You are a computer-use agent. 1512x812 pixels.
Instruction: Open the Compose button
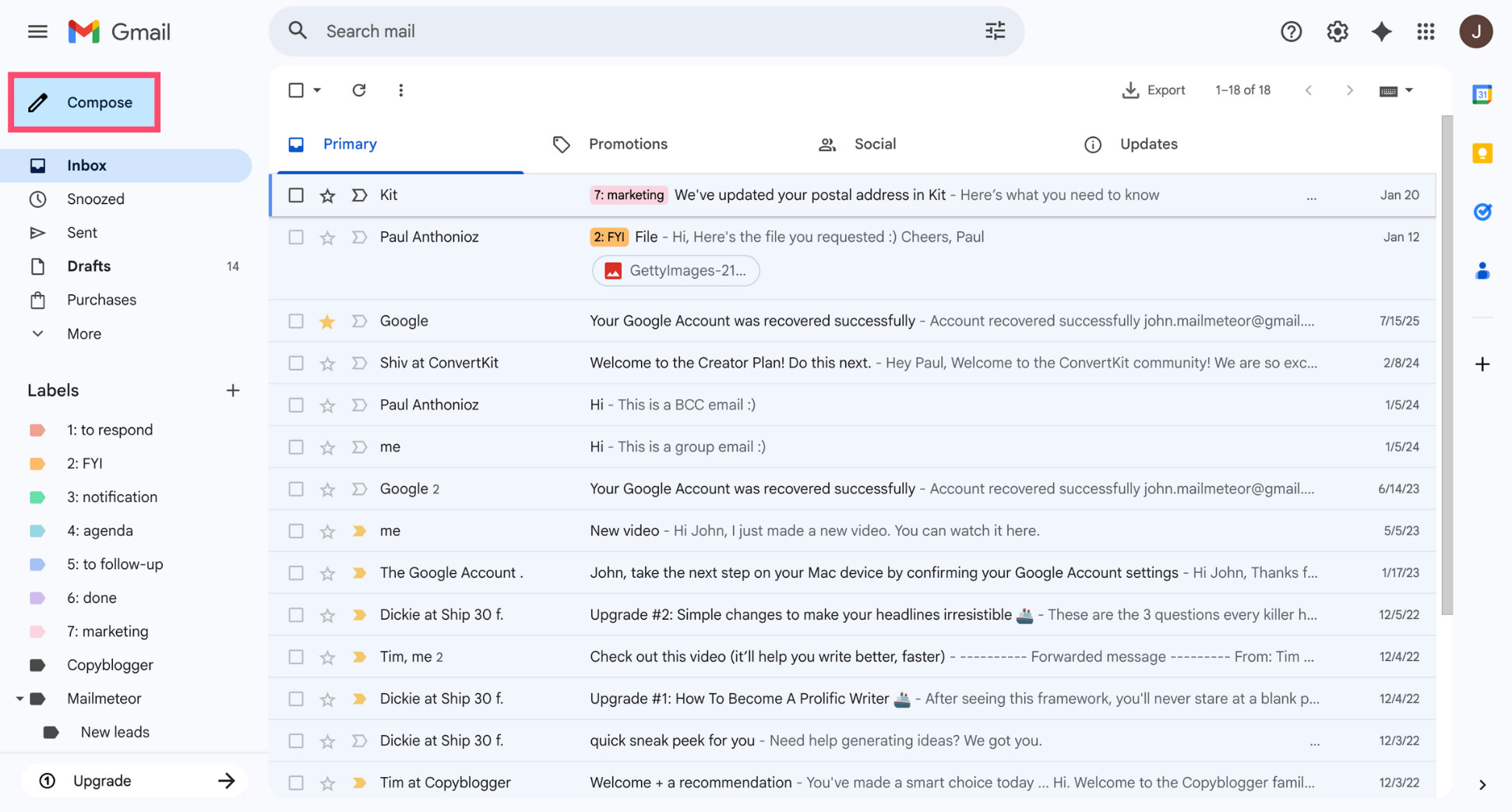[x=84, y=102]
